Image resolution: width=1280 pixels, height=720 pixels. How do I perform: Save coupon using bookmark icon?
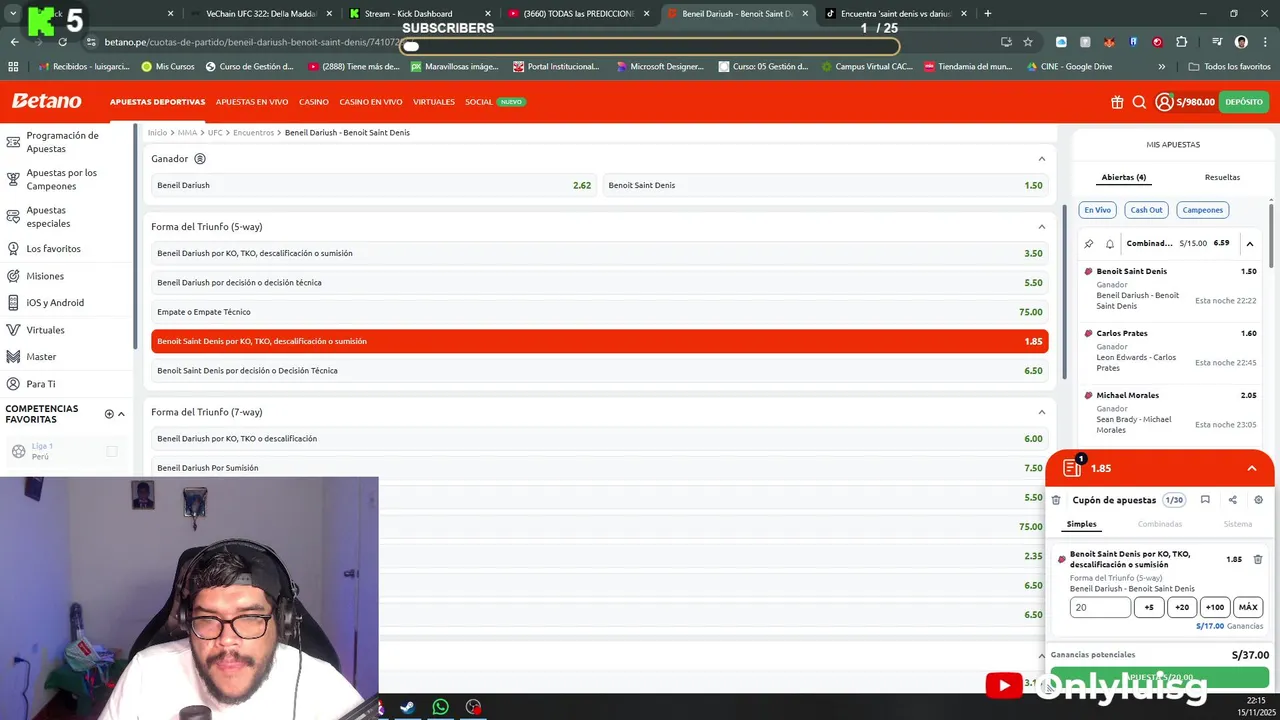pyautogui.click(x=1205, y=500)
